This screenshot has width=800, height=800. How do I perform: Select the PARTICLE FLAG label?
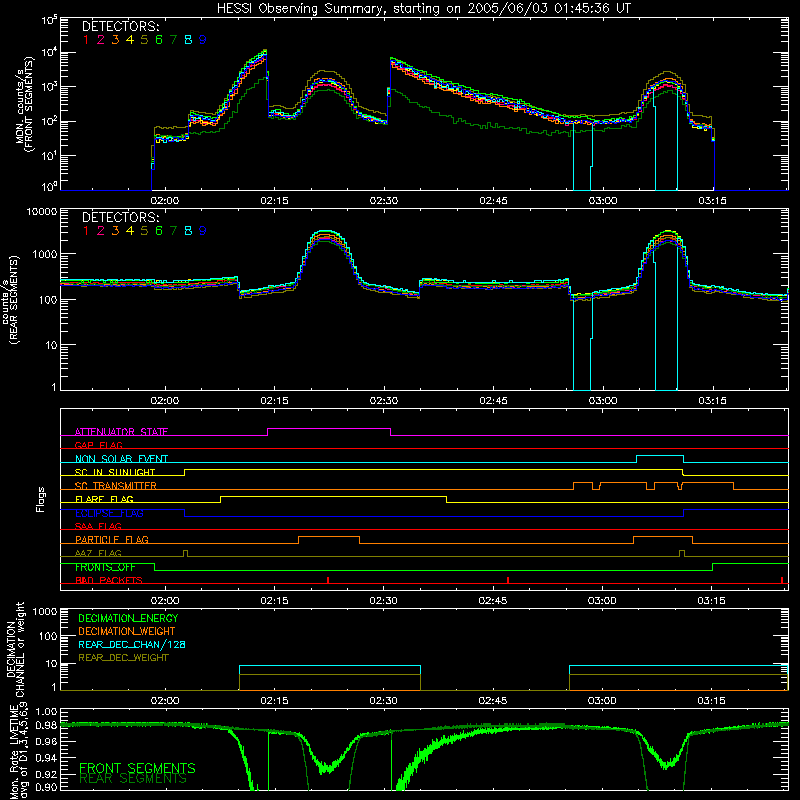point(112,539)
